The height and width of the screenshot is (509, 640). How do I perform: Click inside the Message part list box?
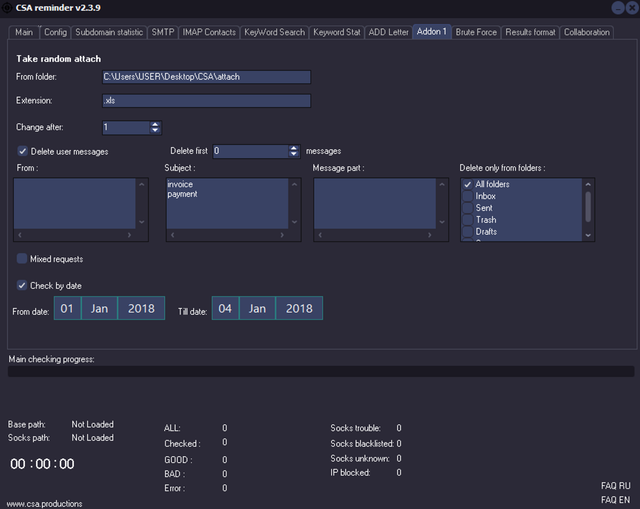click(x=375, y=203)
